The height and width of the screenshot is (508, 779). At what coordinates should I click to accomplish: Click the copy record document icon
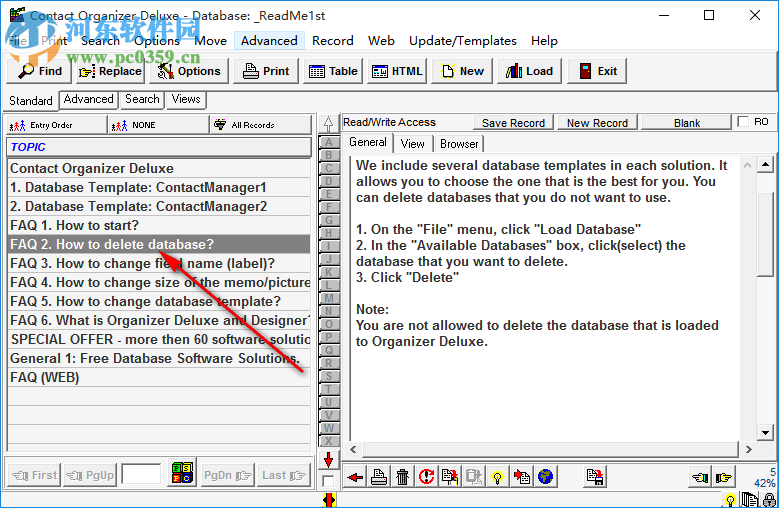coord(450,477)
